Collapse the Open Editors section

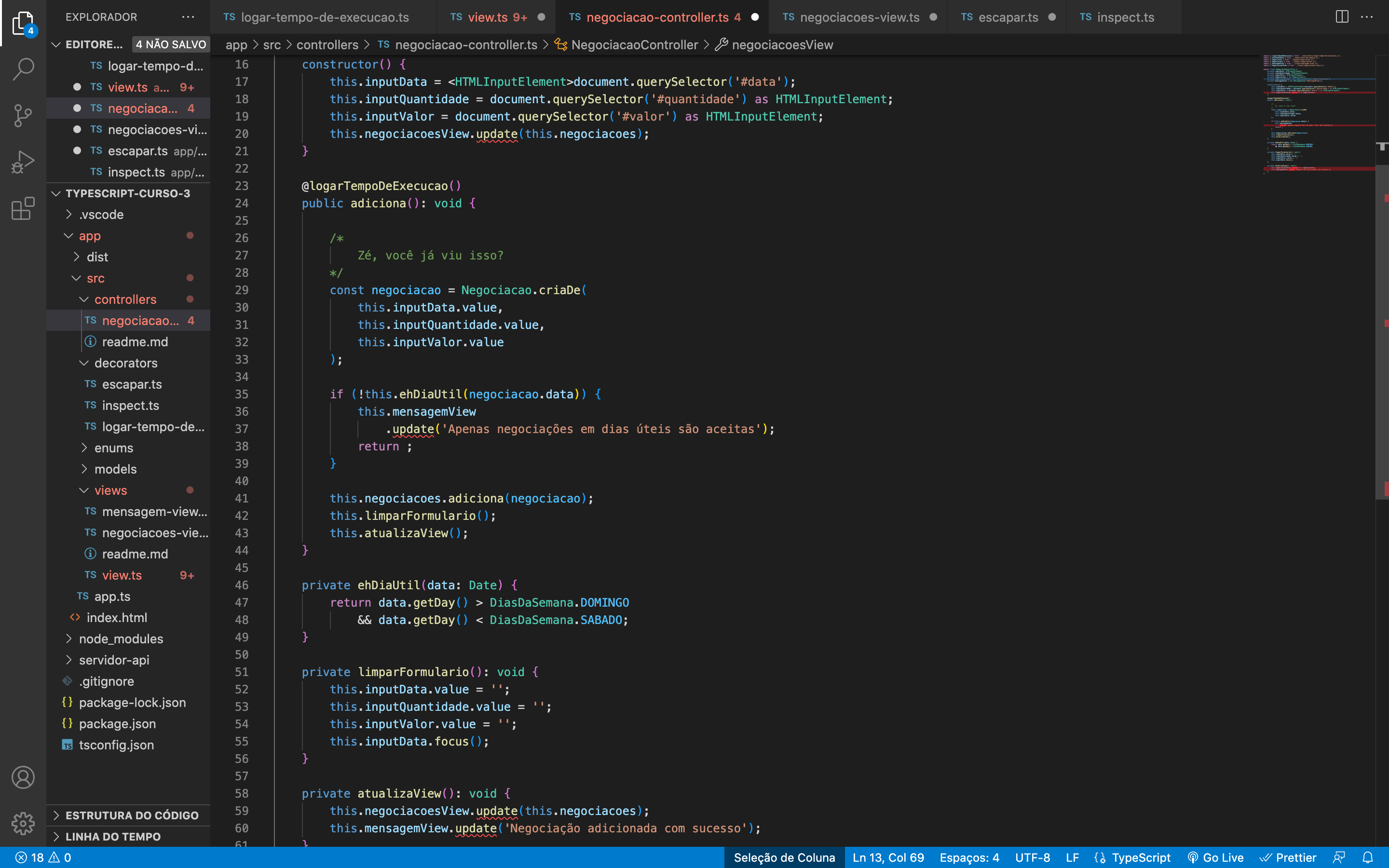55,45
